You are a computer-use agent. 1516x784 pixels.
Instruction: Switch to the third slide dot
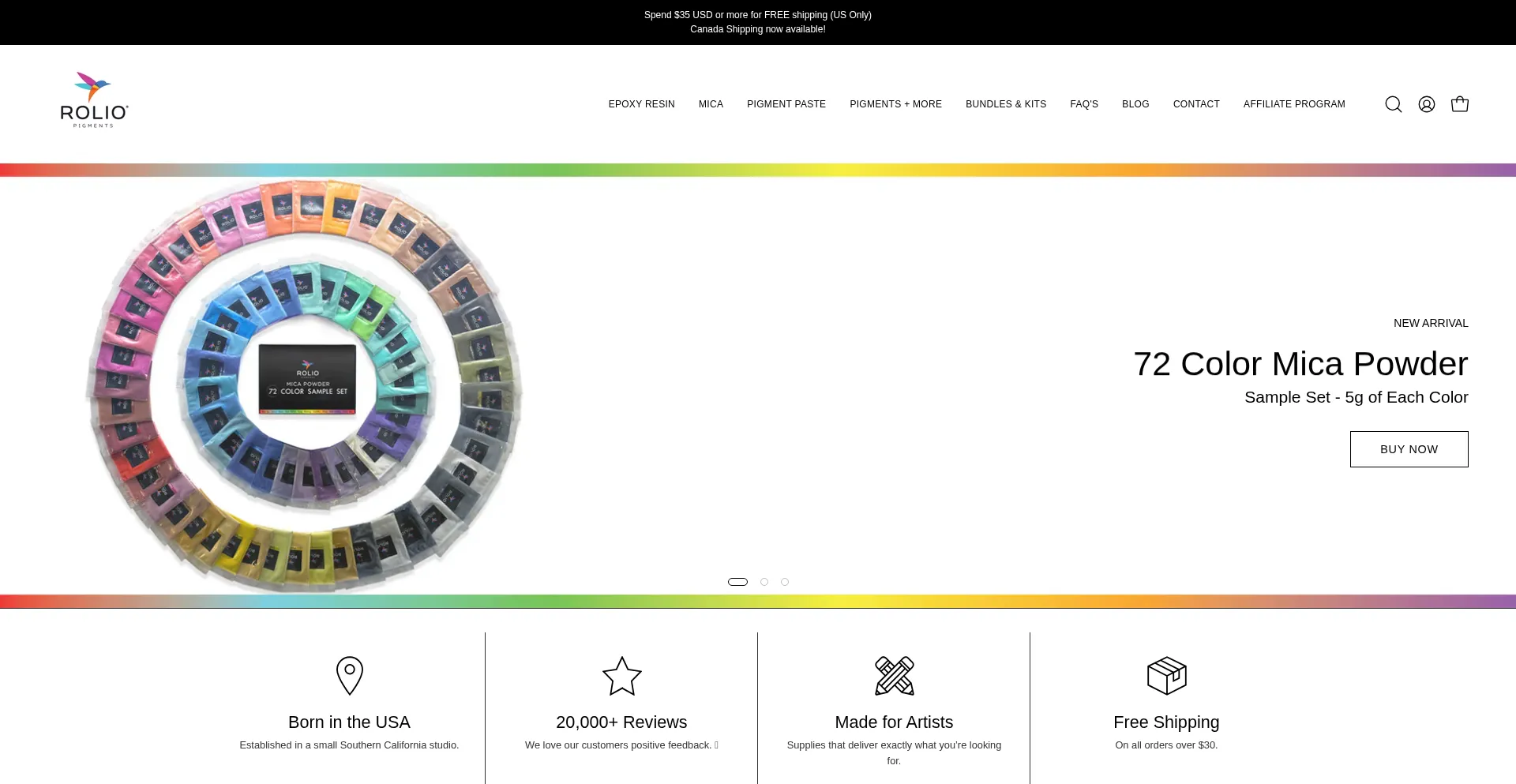coord(785,582)
